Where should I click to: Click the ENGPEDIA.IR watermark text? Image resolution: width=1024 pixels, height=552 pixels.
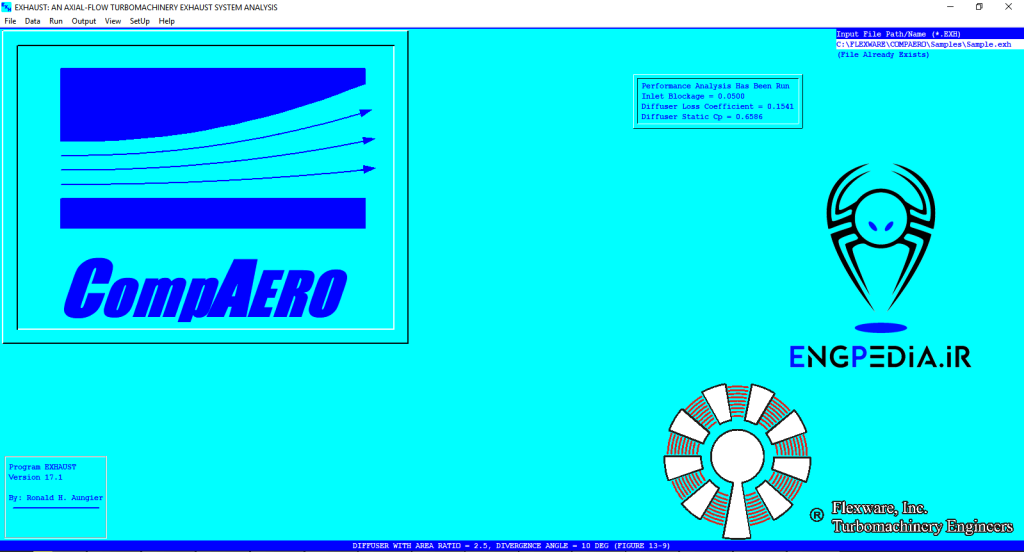880,357
